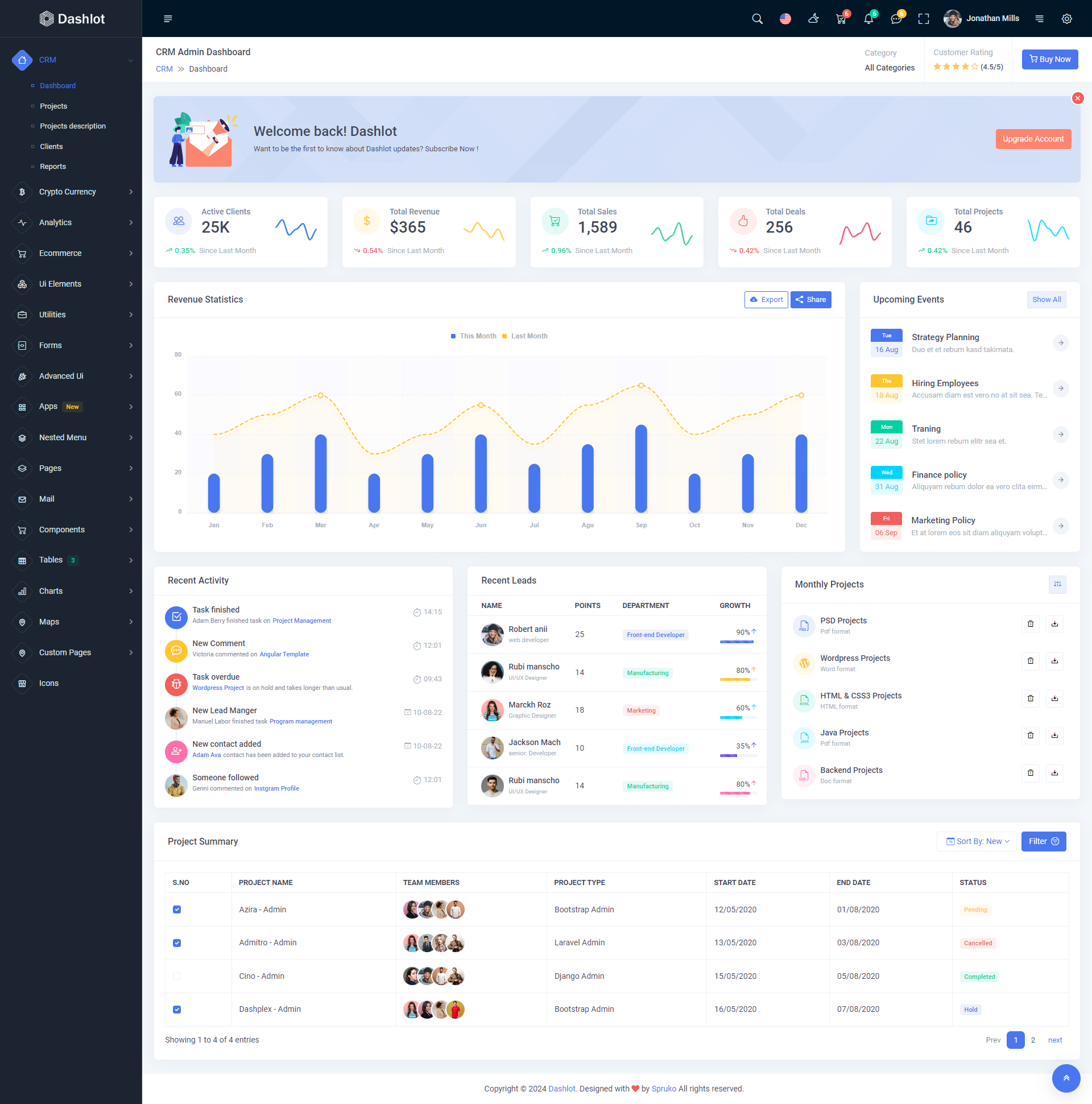This screenshot has width=1092, height=1104.
Task: Click the sidebar hamburger toggle icon
Action: coord(168,19)
